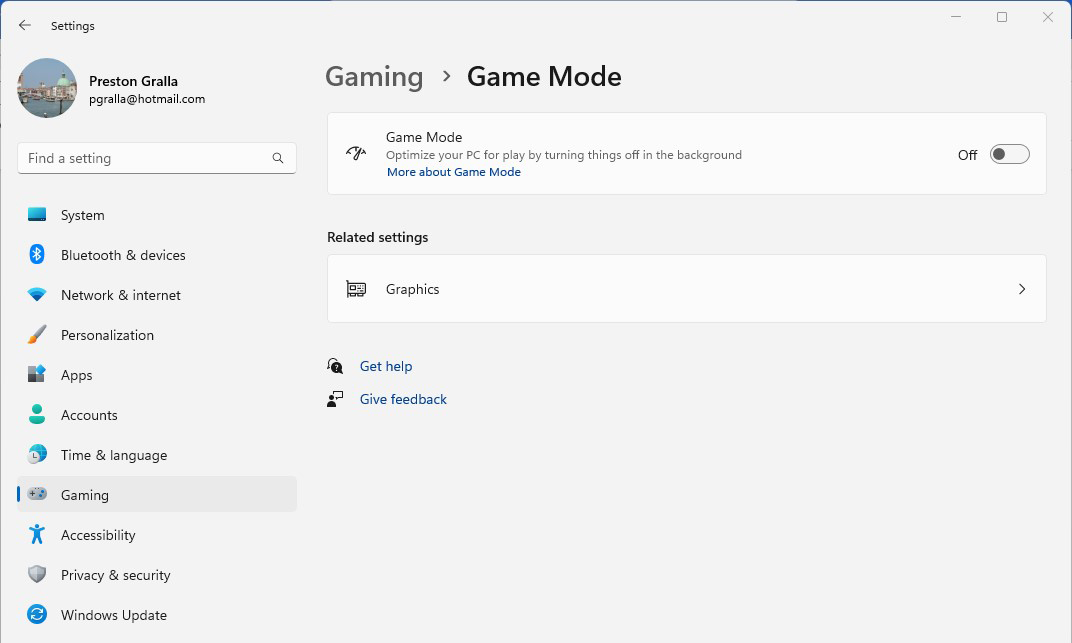Image resolution: width=1072 pixels, height=643 pixels.
Task: Click the System monitor icon in sidebar
Action: click(x=37, y=215)
